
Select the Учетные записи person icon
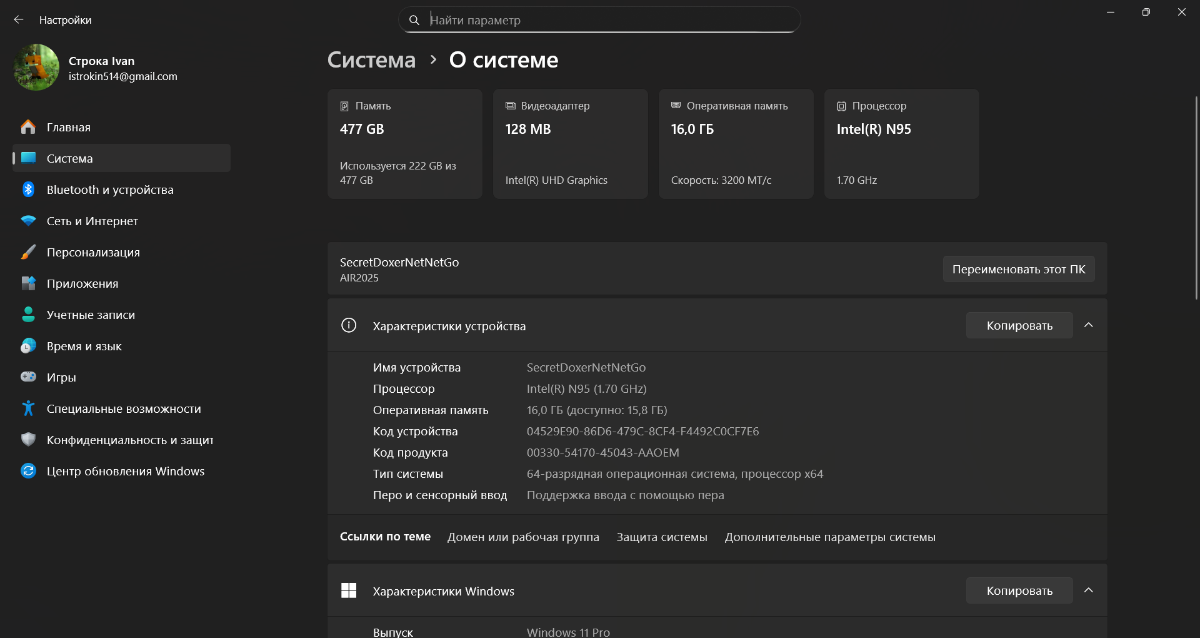28,315
